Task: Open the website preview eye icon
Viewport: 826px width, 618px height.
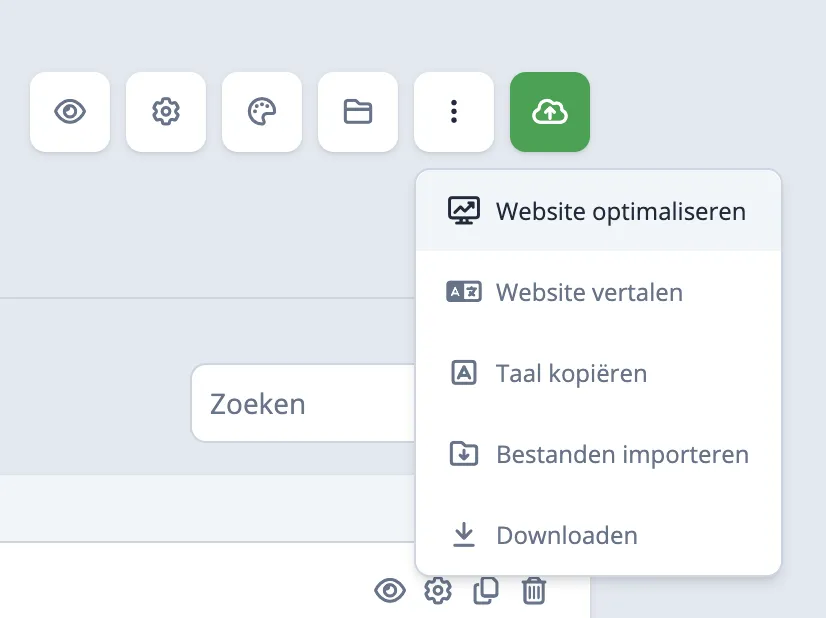Action: pos(69,112)
